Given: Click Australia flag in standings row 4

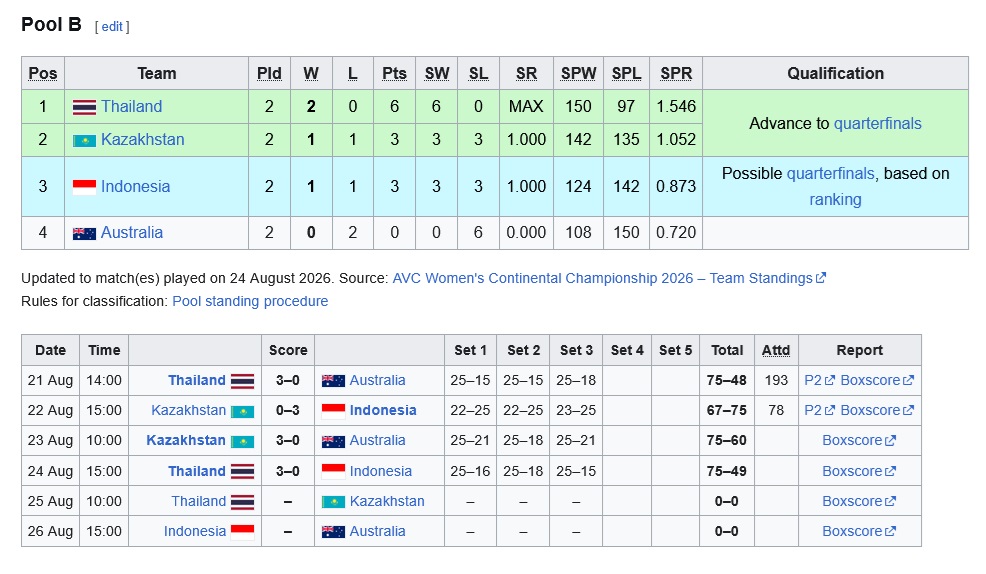Looking at the screenshot, I should tap(84, 233).
